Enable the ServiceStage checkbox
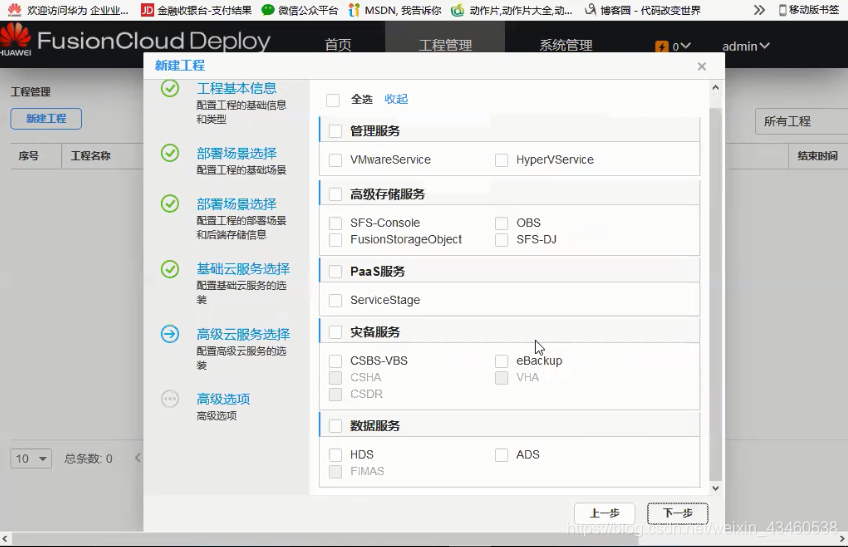This screenshot has height=547, width=848. coord(335,300)
